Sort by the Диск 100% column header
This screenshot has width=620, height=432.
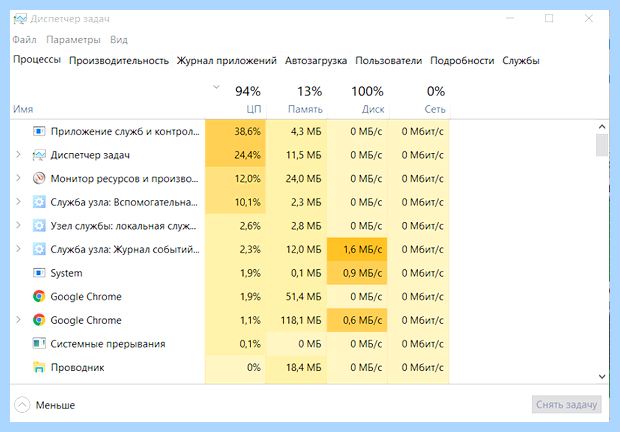(358, 100)
